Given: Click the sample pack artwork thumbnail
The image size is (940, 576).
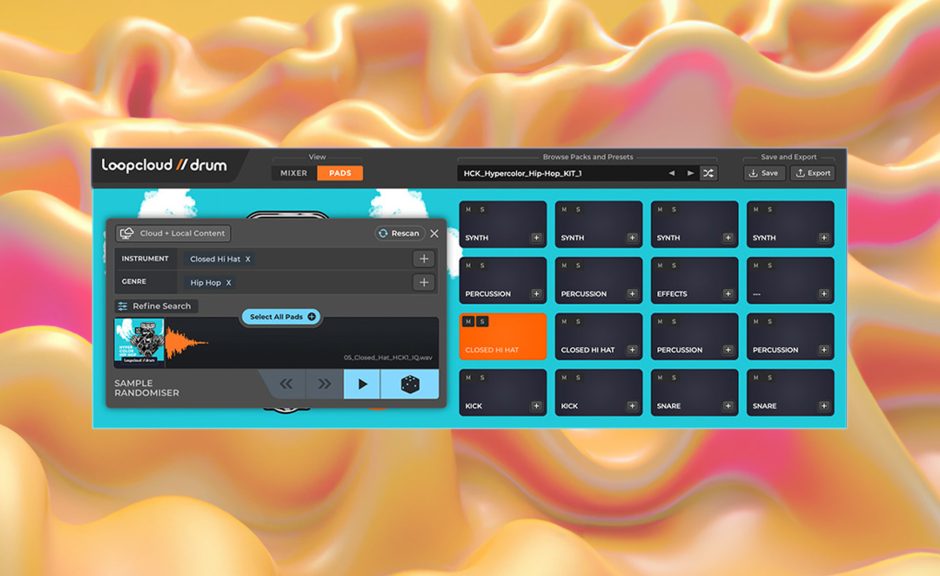Looking at the screenshot, I should coord(139,342).
